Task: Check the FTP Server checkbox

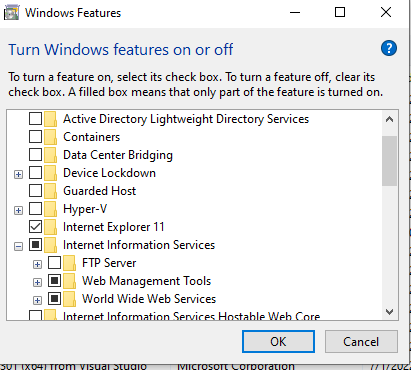Action: (x=54, y=263)
